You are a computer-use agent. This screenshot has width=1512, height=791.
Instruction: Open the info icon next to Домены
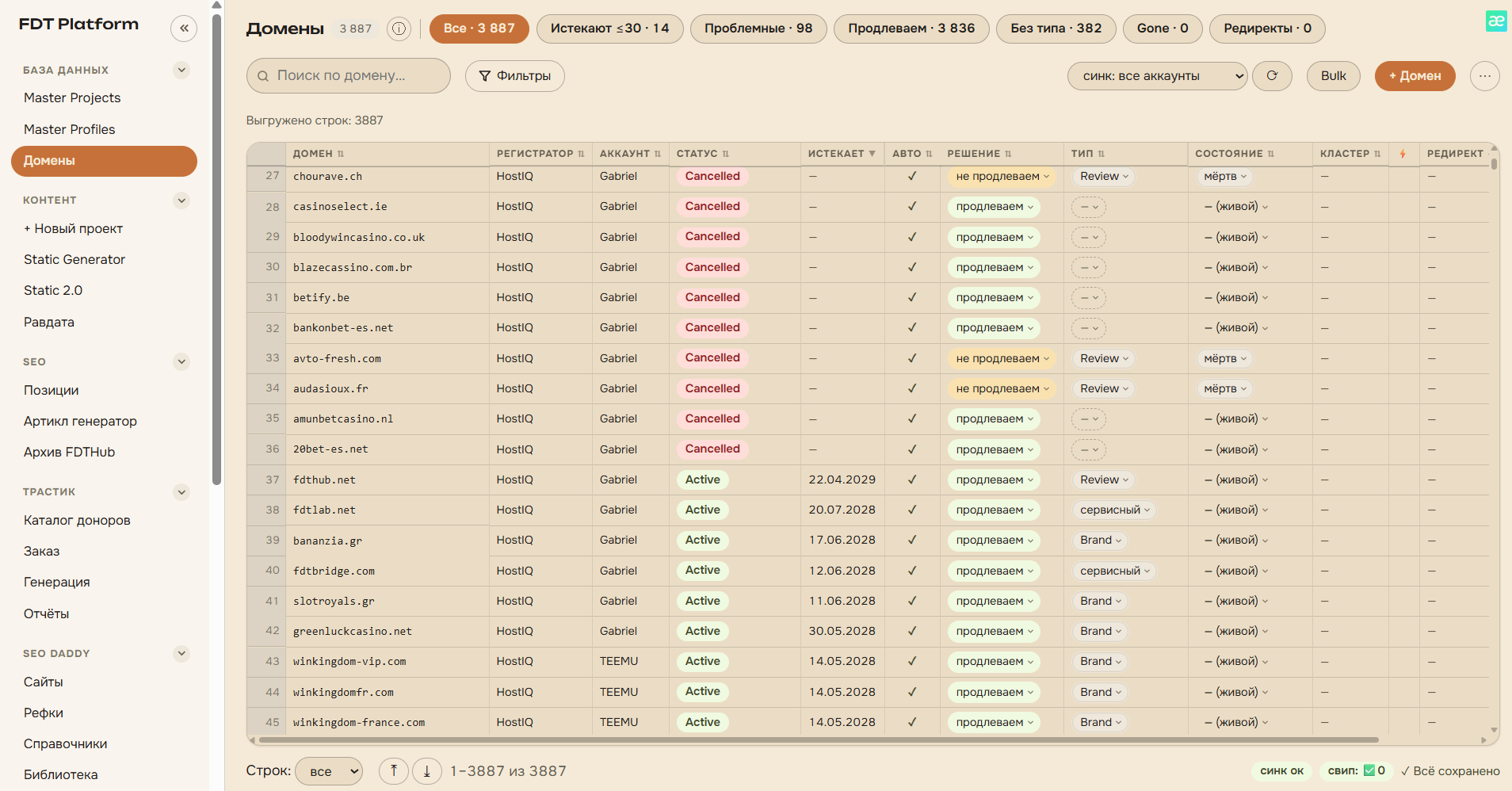point(399,29)
